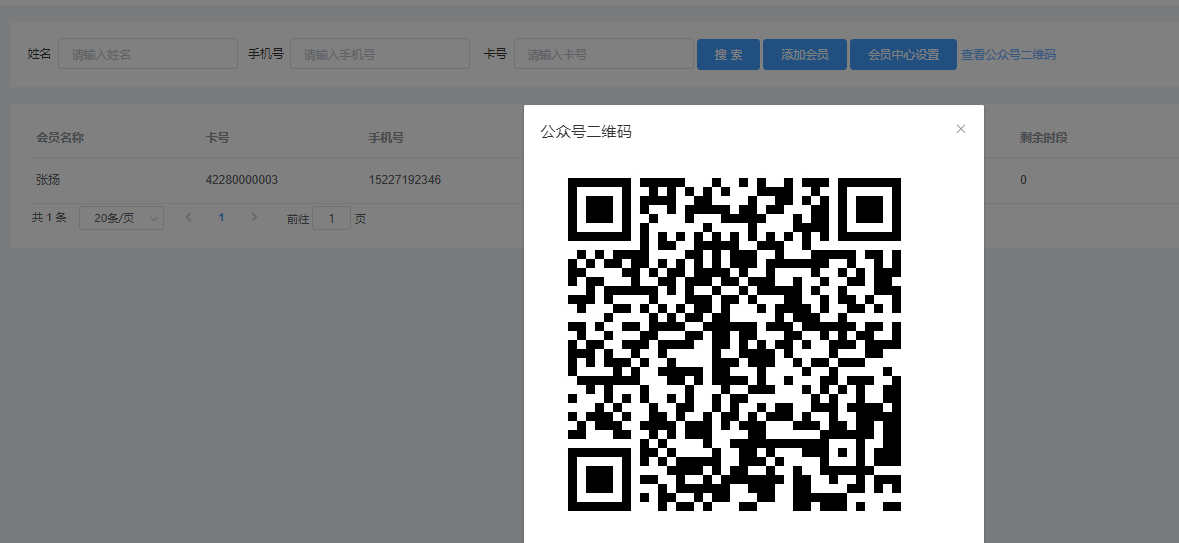Focus the 姓名 input field
Screen dimensions: 1179x543
point(148,54)
